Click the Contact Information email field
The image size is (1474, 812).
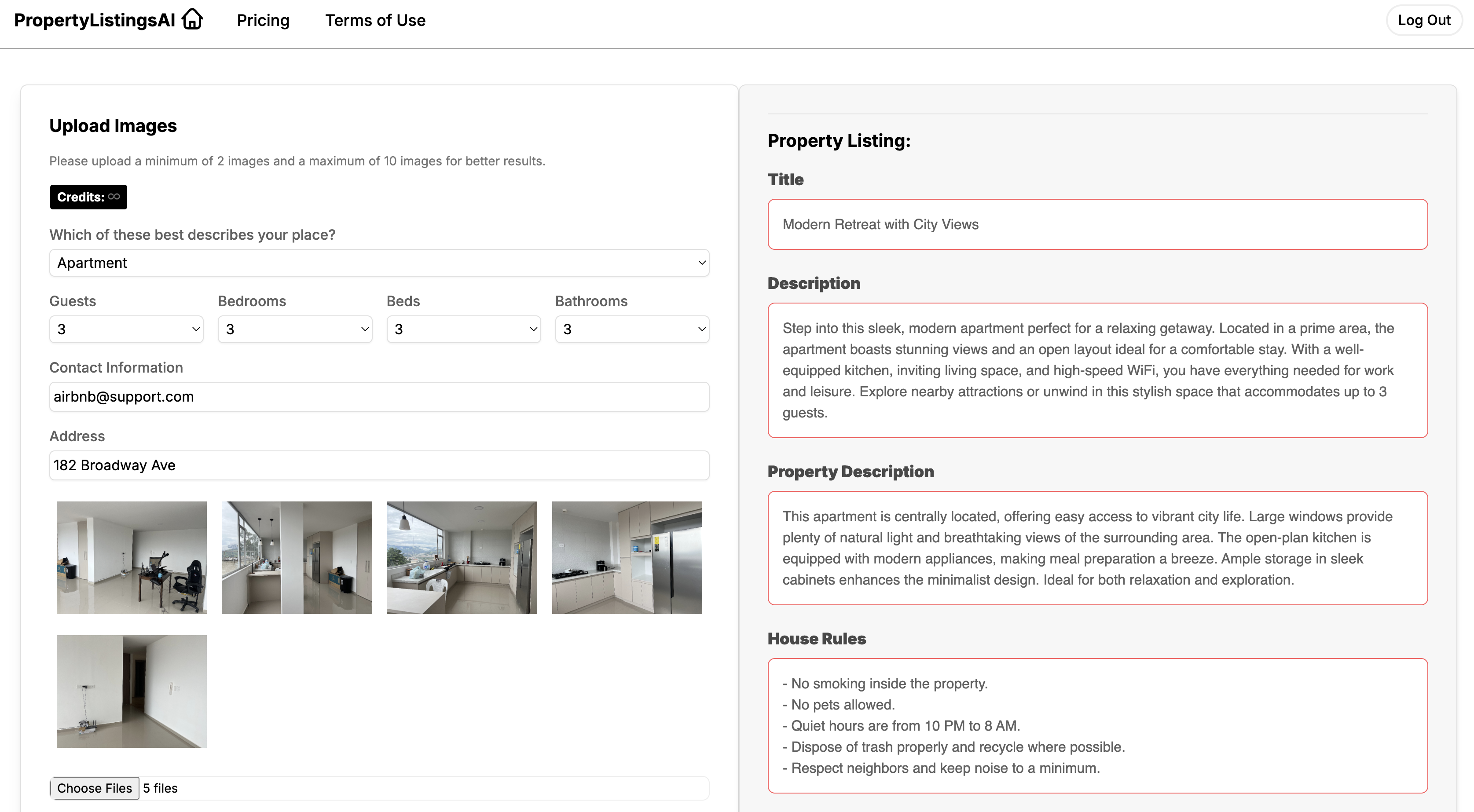(x=379, y=397)
